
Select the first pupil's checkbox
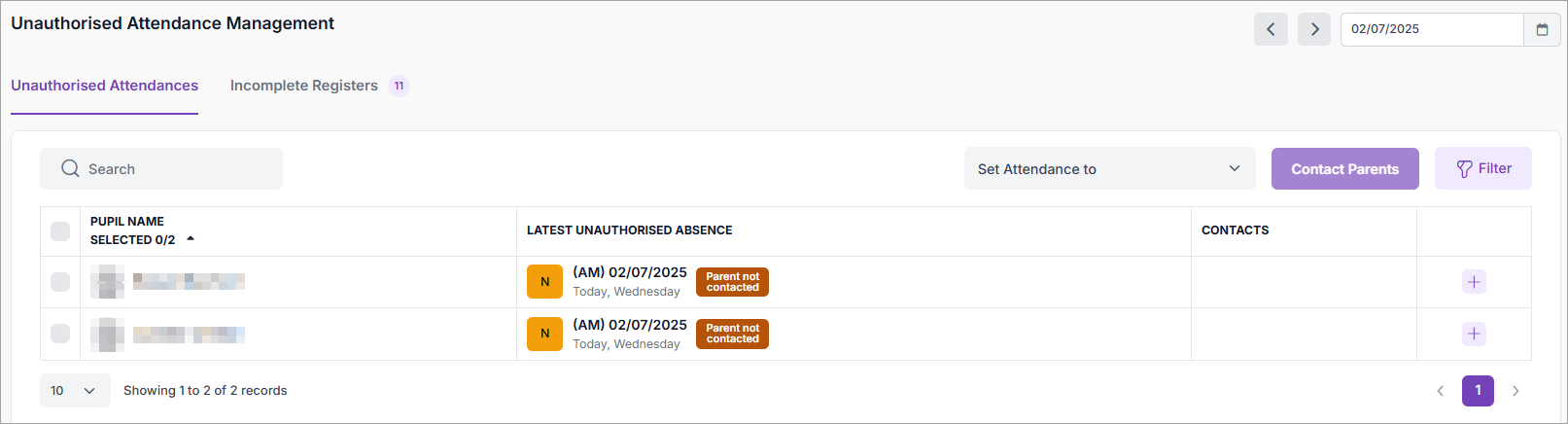pyautogui.click(x=60, y=282)
